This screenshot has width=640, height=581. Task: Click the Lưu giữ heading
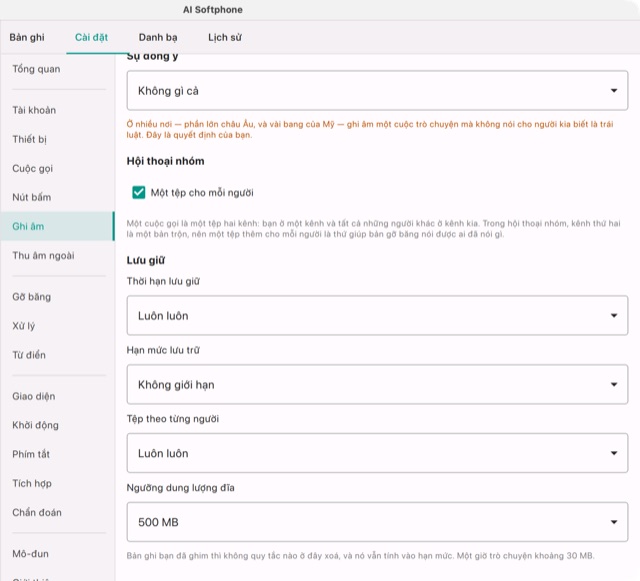pos(146,260)
